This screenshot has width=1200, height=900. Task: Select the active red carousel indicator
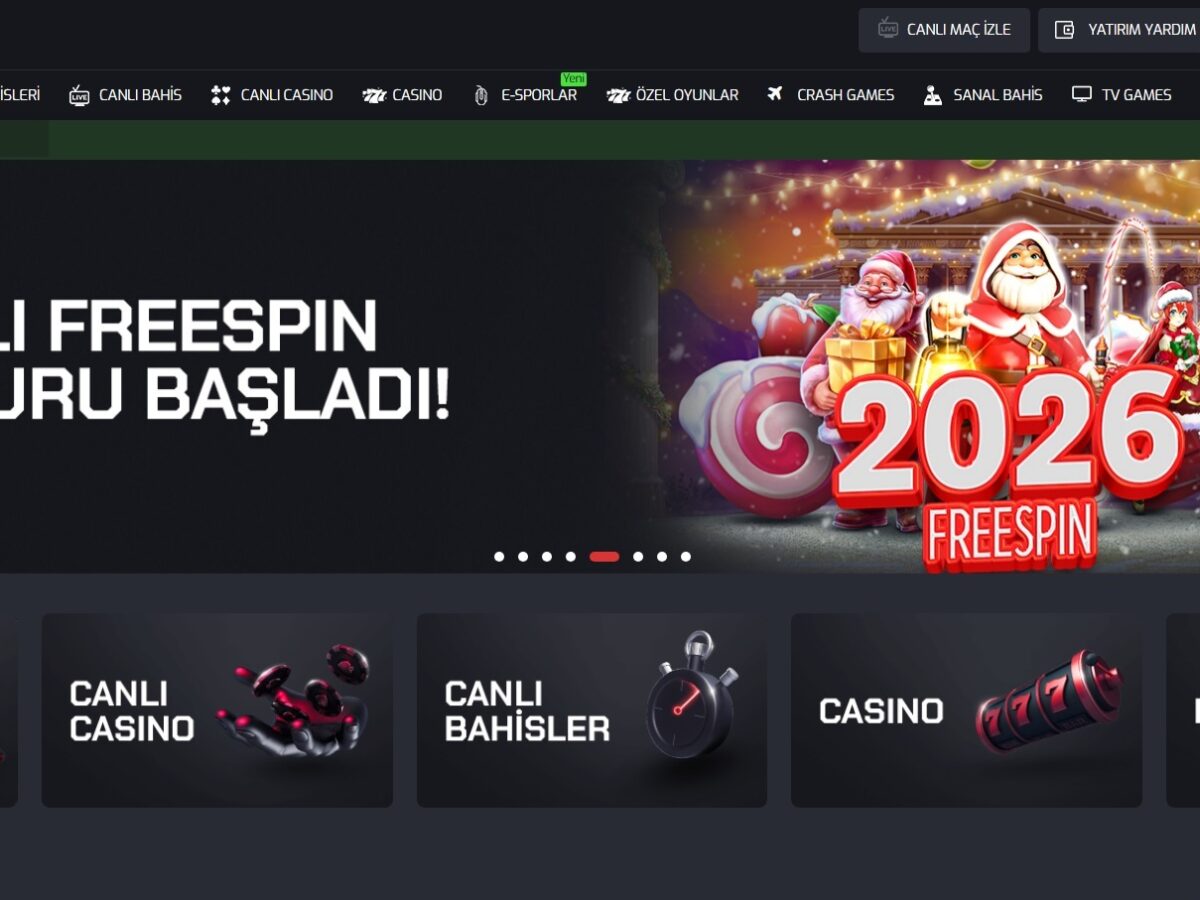pyautogui.click(x=604, y=557)
